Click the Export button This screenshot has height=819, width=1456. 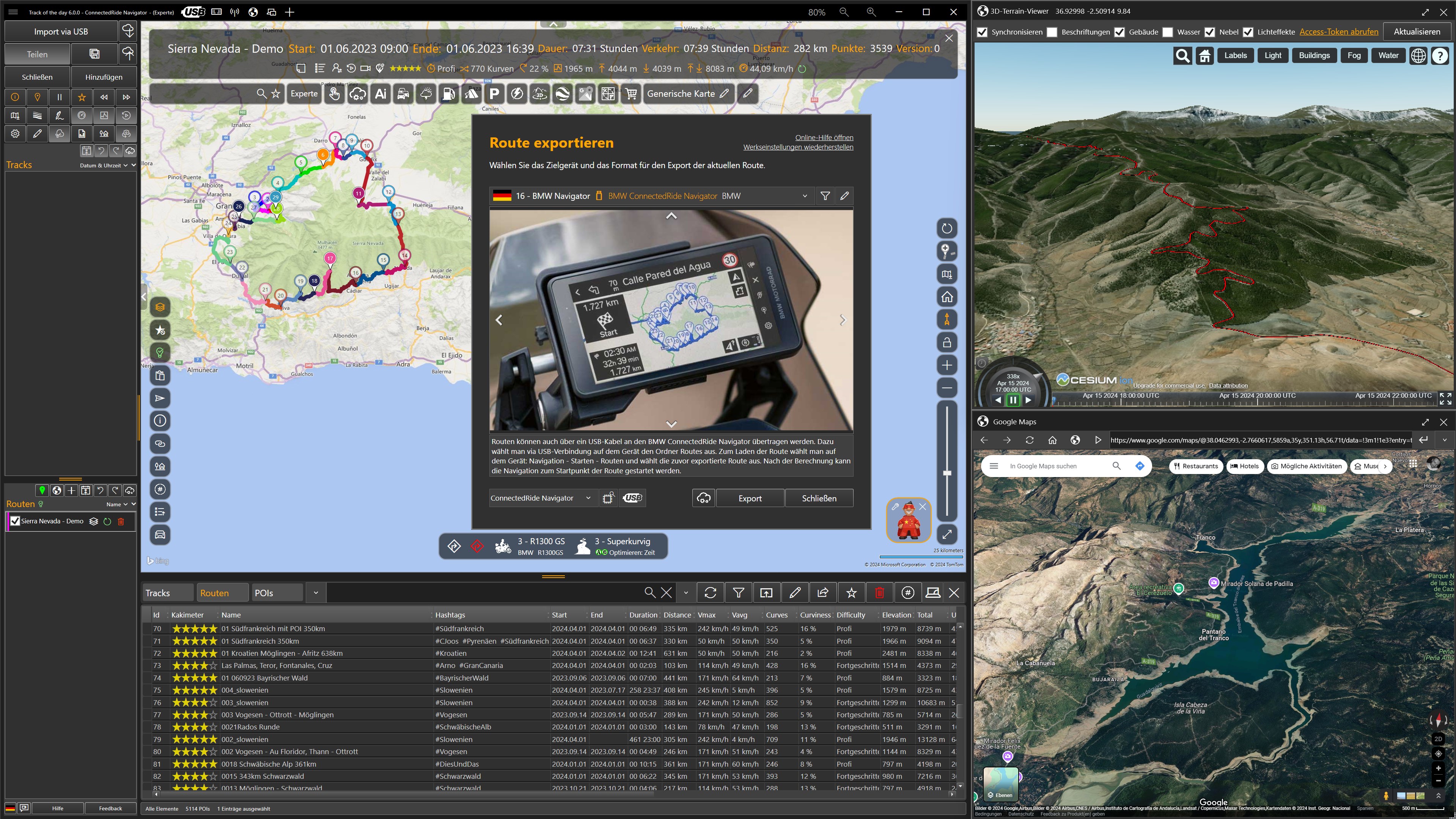pyautogui.click(x=750, y=498)
